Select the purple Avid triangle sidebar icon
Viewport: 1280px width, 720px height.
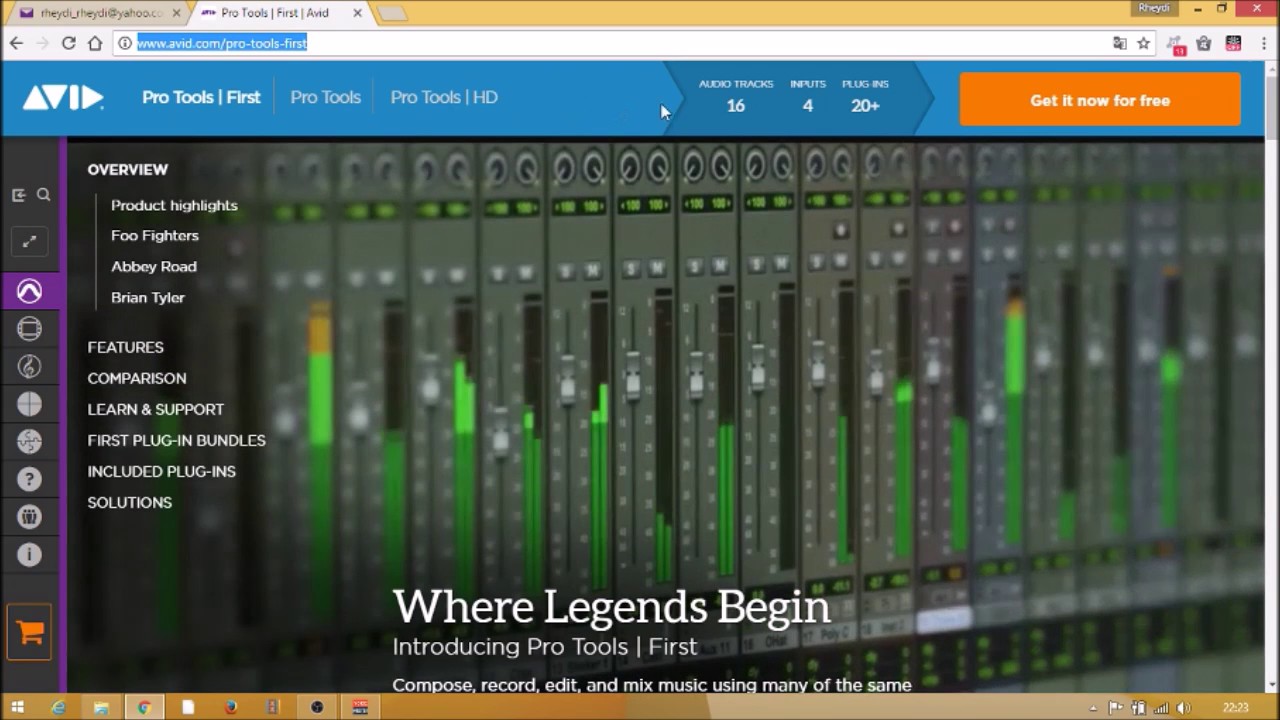[x=29, y=292]
